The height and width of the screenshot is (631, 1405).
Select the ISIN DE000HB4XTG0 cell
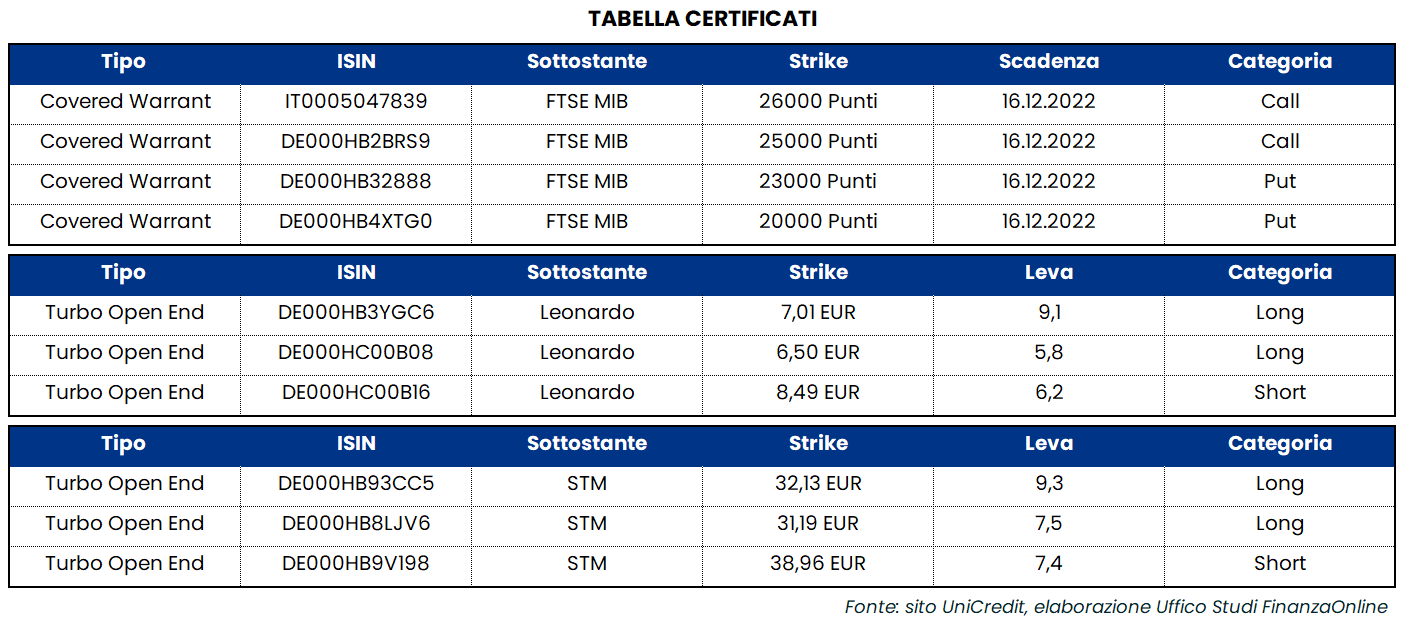[356, 221]
